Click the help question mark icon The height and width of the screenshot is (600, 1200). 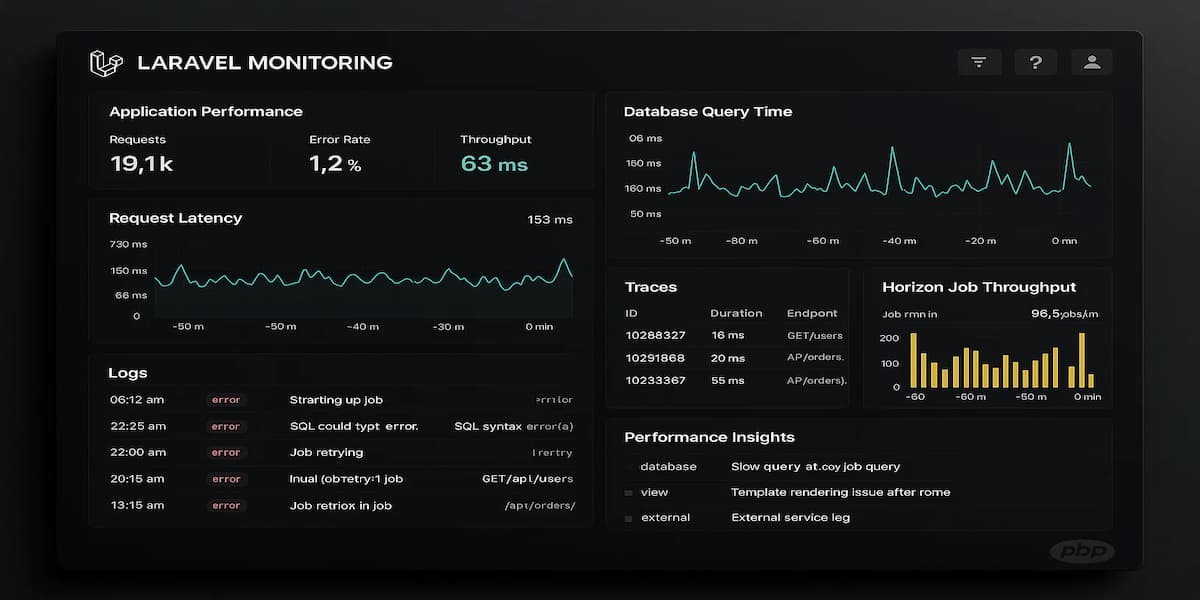pos(1035,61)
